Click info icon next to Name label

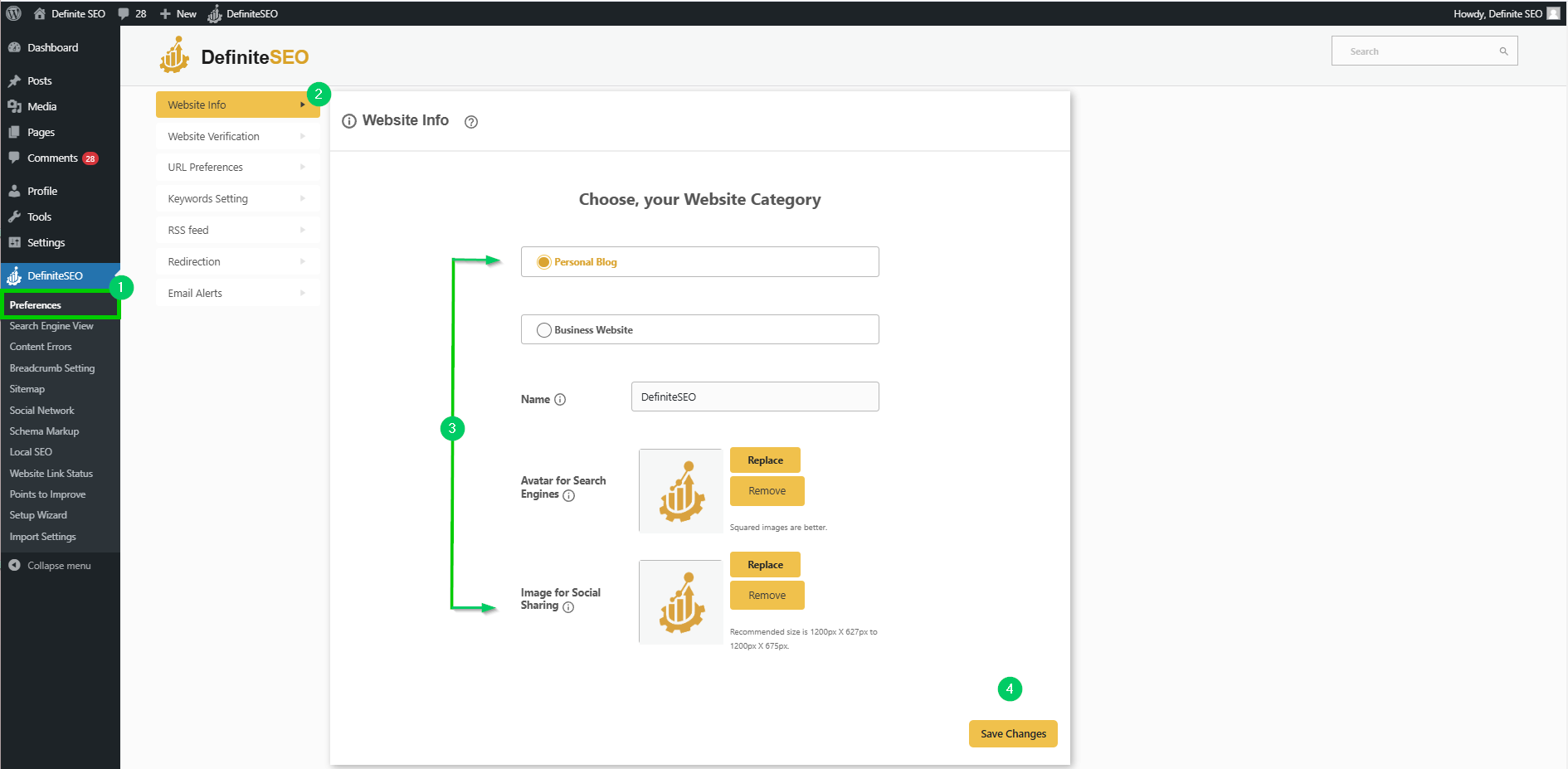(x=560, y=399)
